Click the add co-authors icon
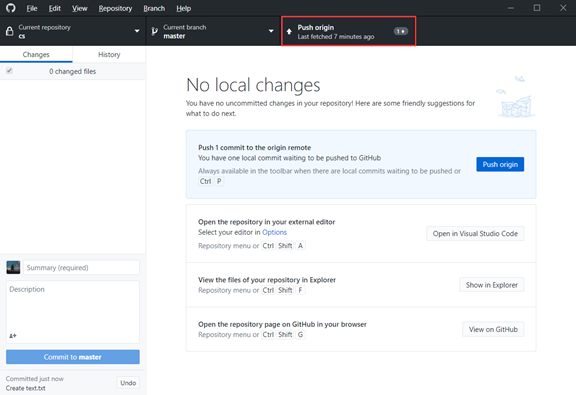 [x=12, y=335]
